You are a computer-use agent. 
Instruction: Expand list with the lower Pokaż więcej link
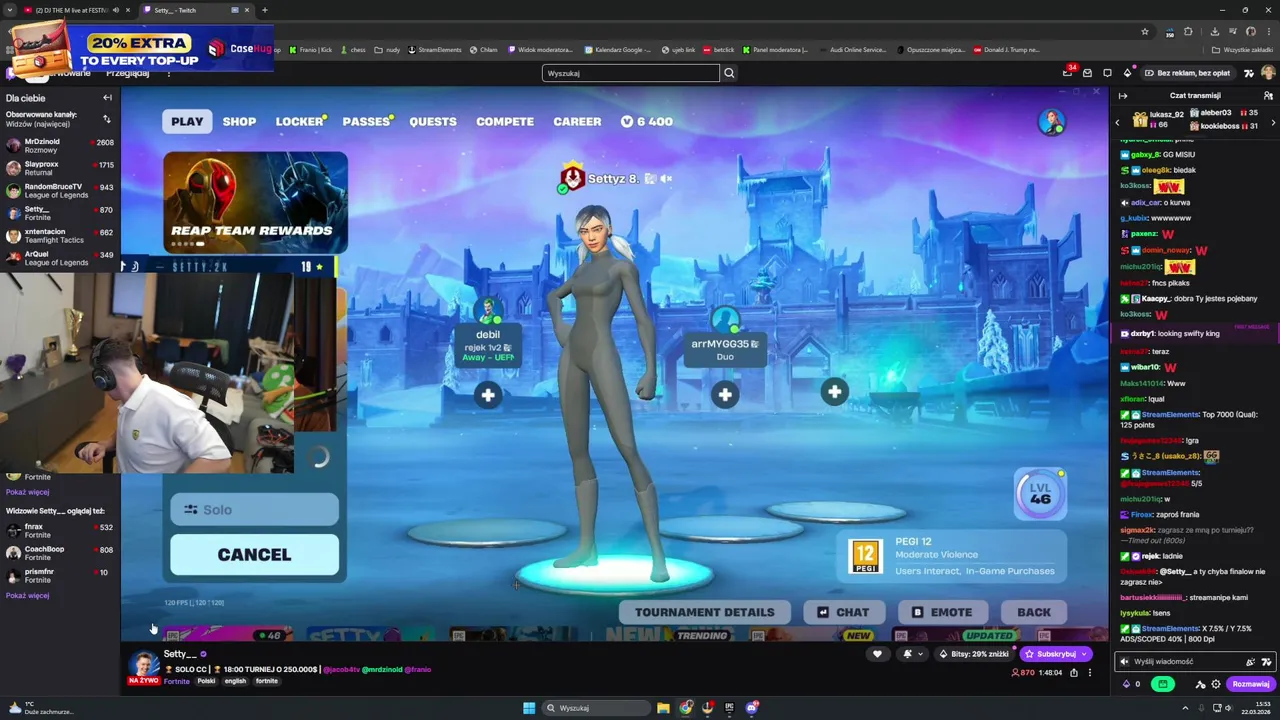tap(27, 595)
